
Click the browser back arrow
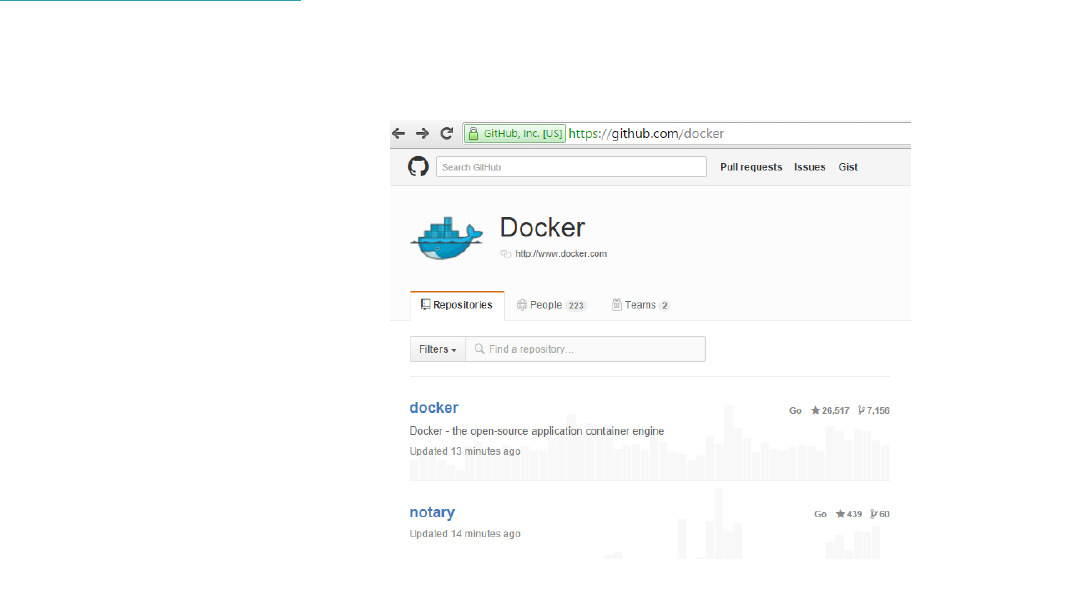point(398,133)
